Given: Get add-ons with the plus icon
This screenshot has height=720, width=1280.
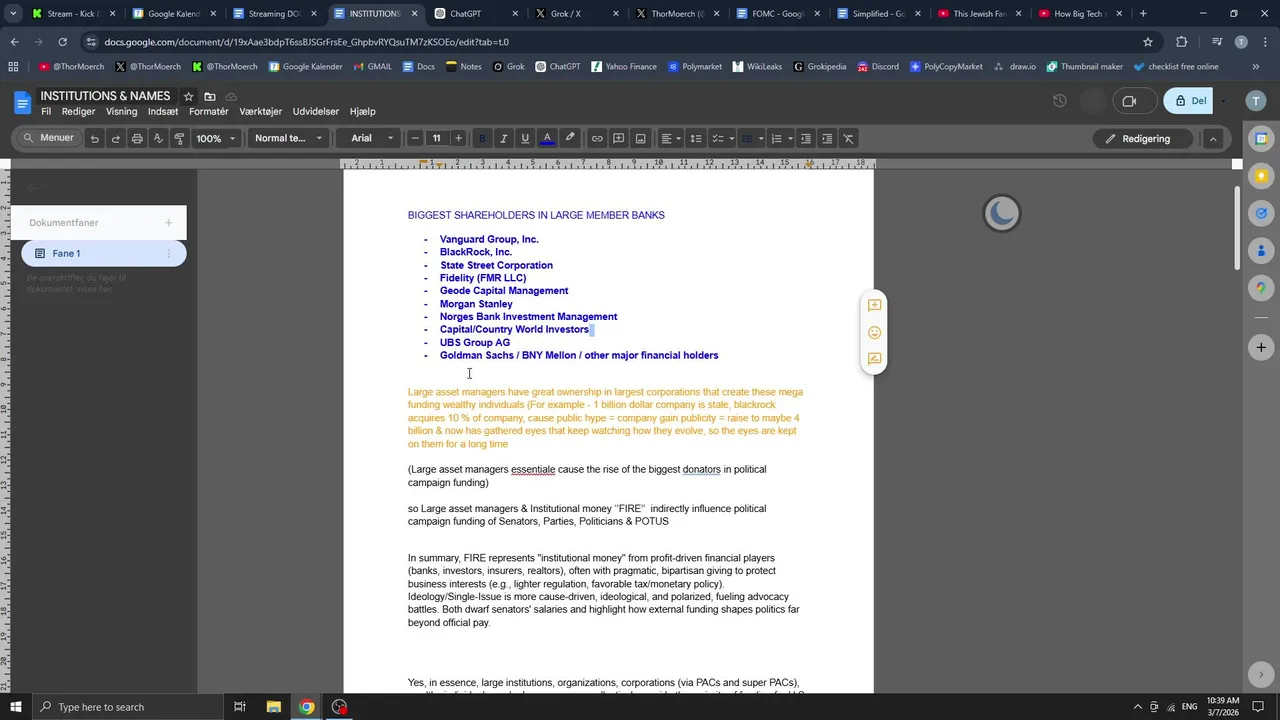Looking at the screenshot, I should tap(1261, 347).
